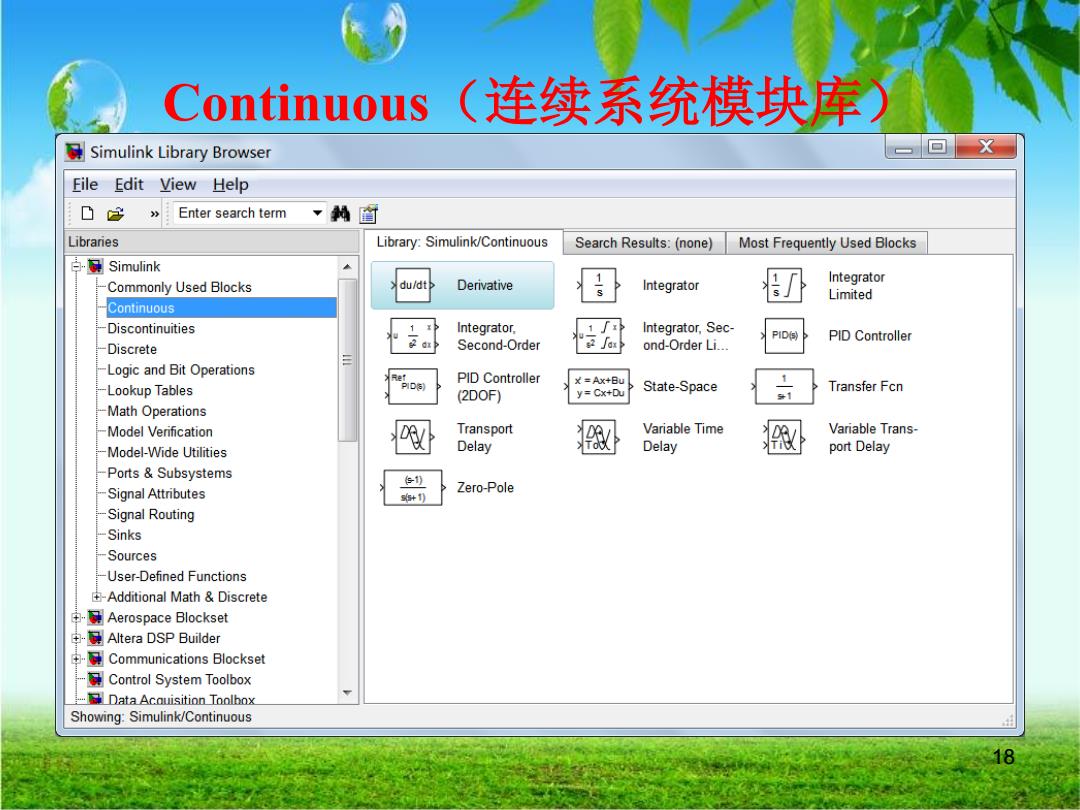Select the Transport Delay block icon
The height and width of the screenshot is (810, 1080).
tap(413, 437)
